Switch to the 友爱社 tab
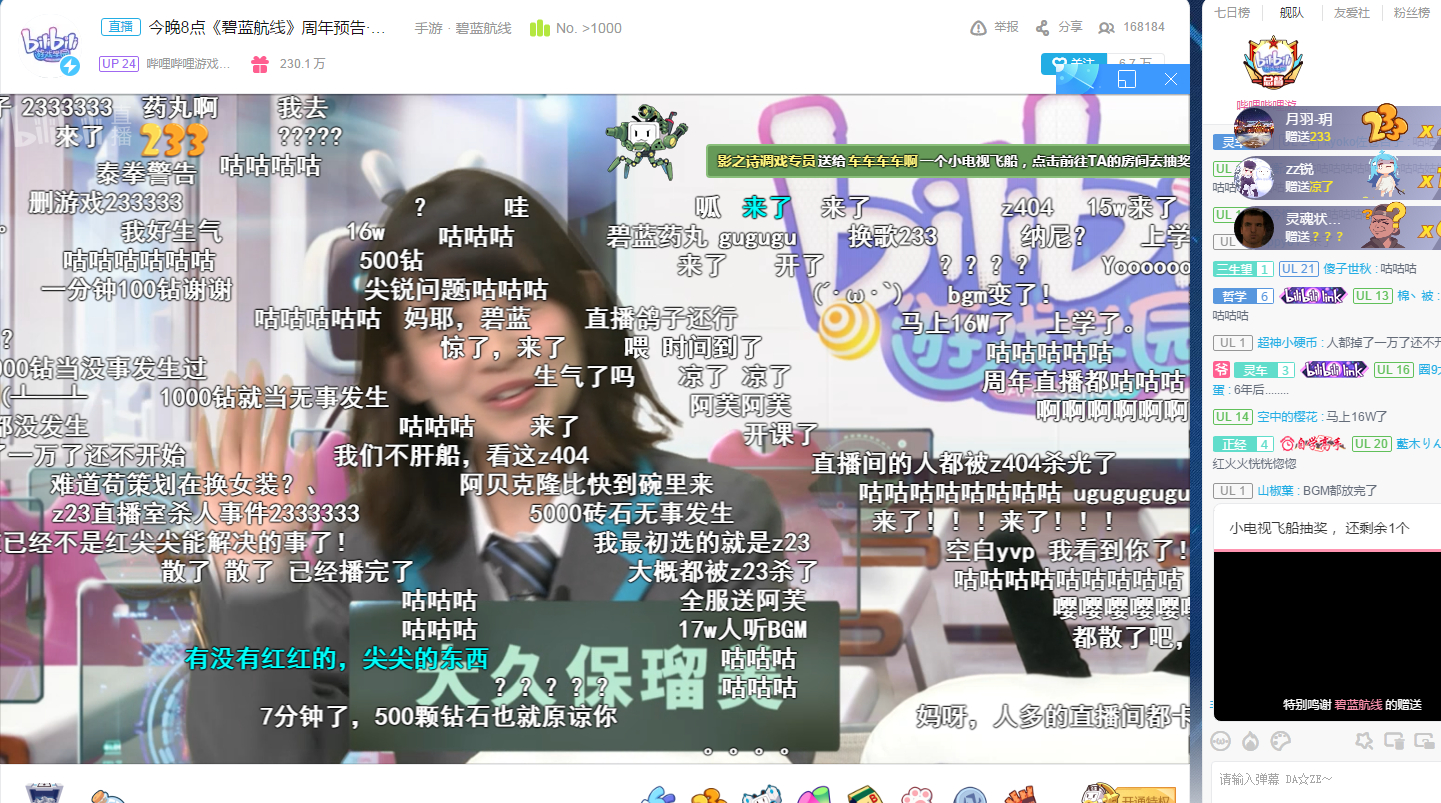Viewport: 1441px width, 803px height. (x=1352, y=13)
